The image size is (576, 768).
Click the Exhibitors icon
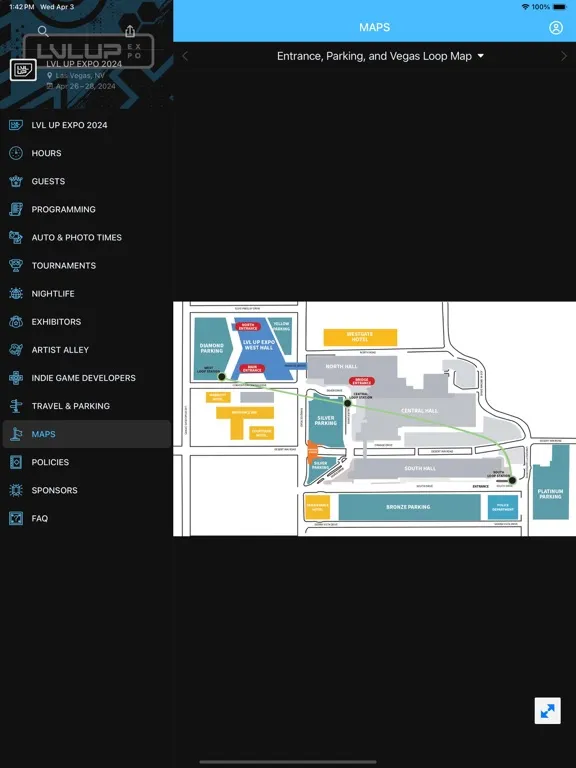pyautogui.click(x=16, y=322)
